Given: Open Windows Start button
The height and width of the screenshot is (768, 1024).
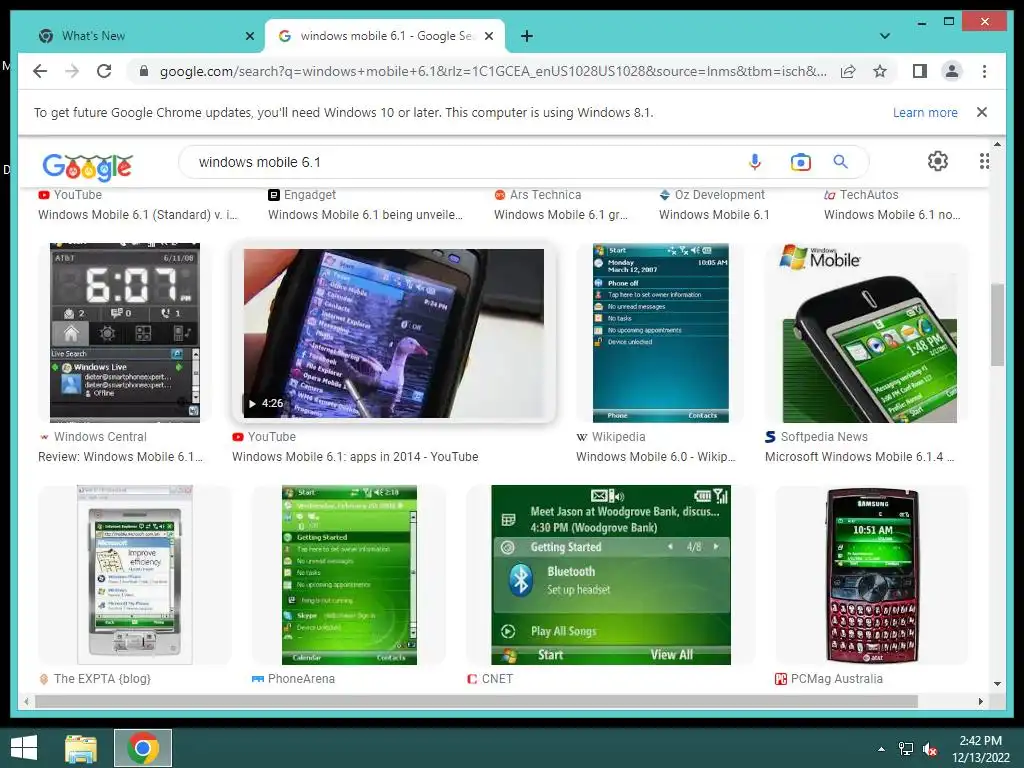Looking at the screenshot, I should (24, 748).
